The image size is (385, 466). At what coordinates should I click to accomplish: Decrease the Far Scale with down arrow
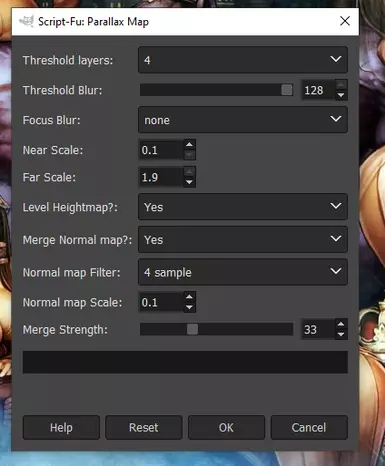[189, 182]
